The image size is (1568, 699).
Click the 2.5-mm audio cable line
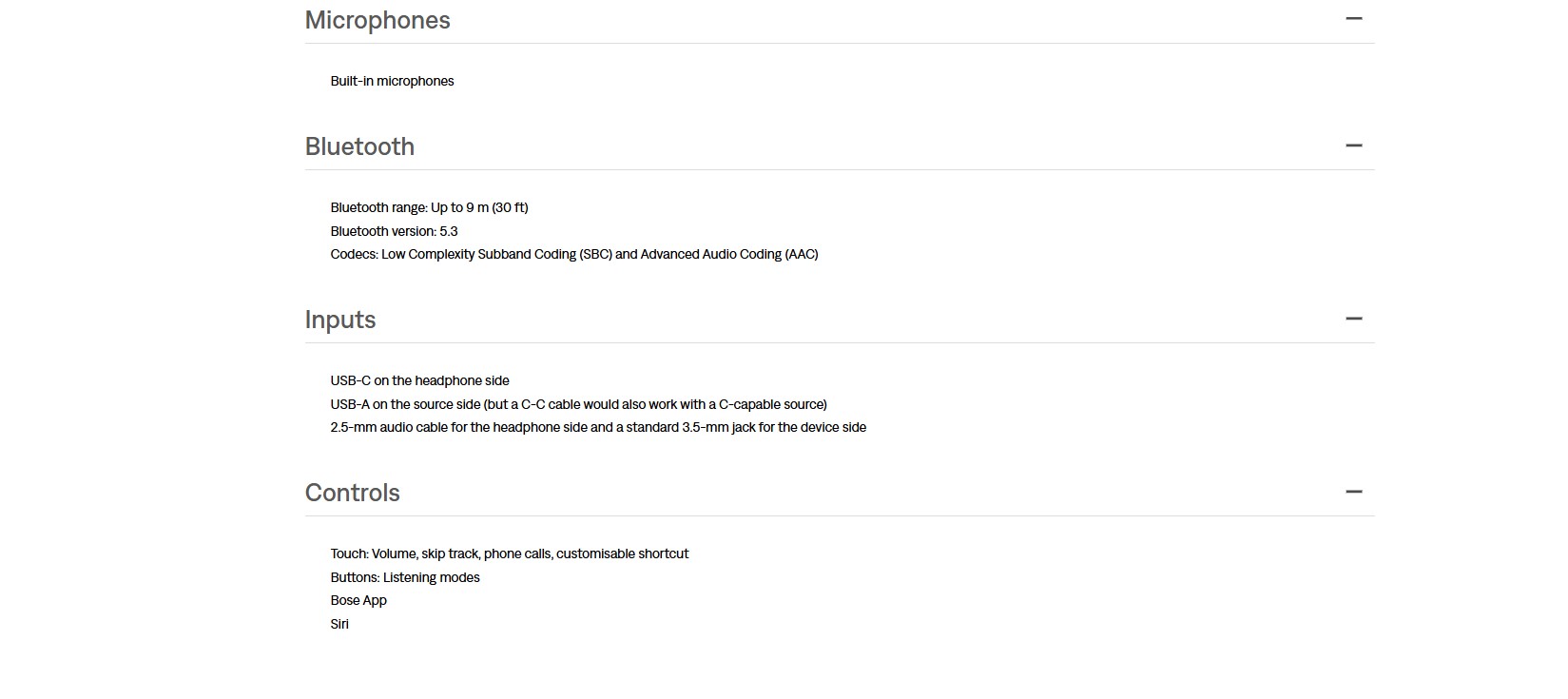pyautogui.click(x=598, y=427)
